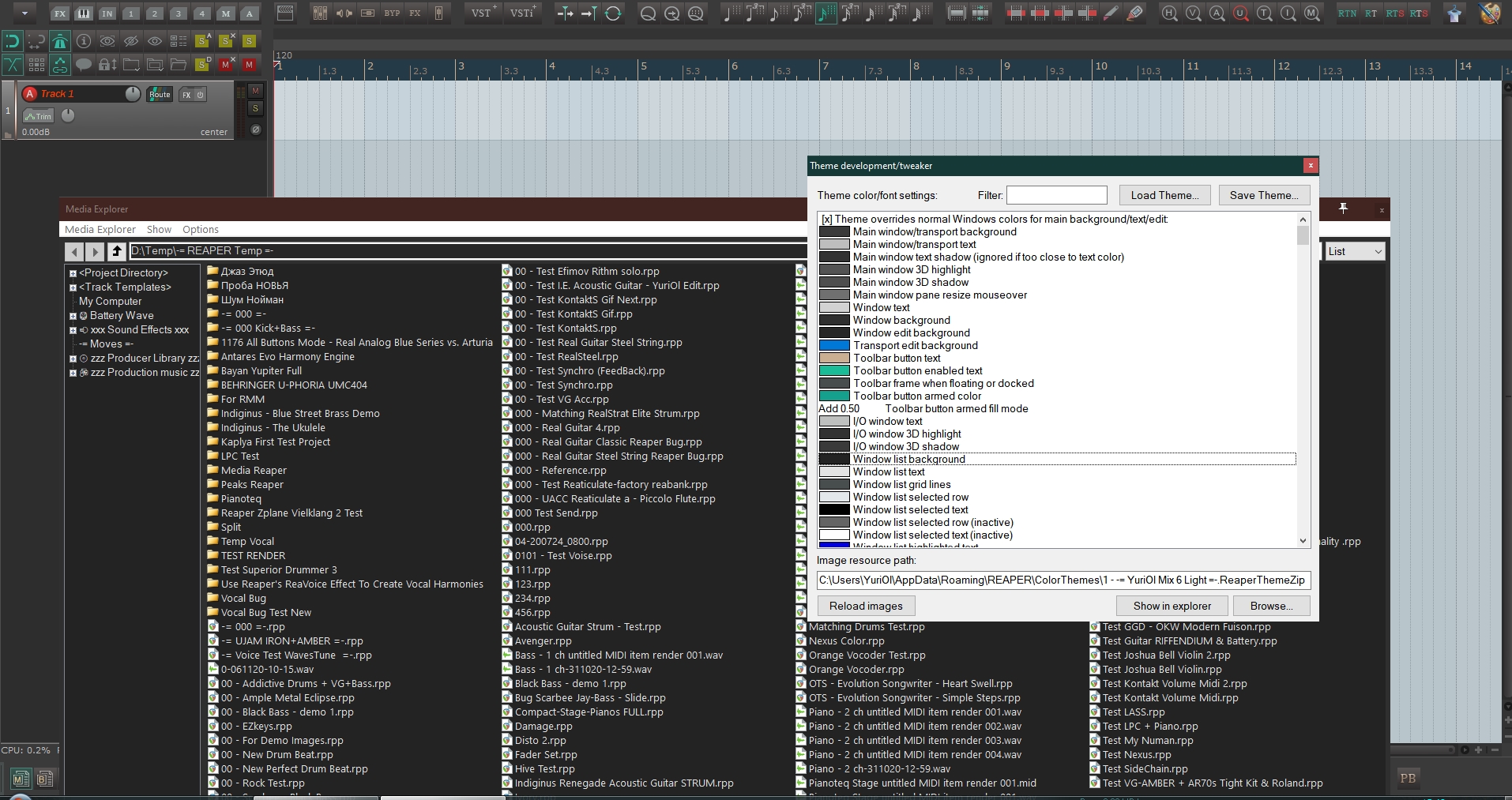Click the Transport edit background color swatch
Image resolution: width=1512 pixels, height=800 pixels.
(x=833, y=345)
